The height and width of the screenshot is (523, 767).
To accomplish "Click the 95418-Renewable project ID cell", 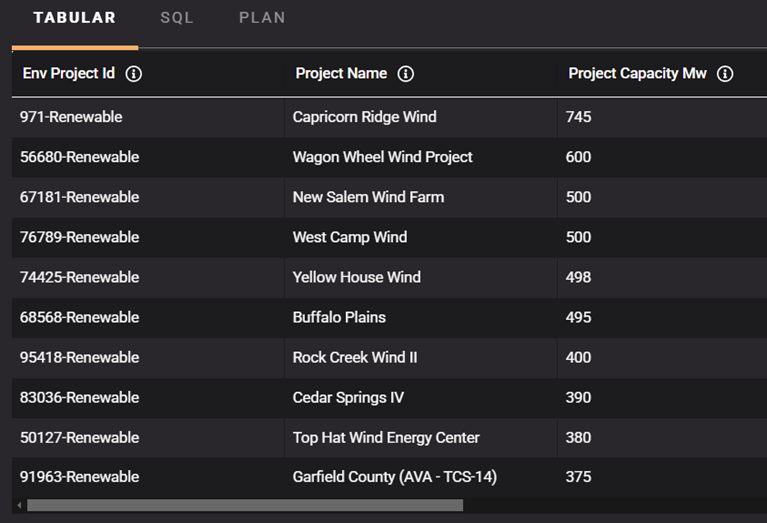I will click(79, 357).
